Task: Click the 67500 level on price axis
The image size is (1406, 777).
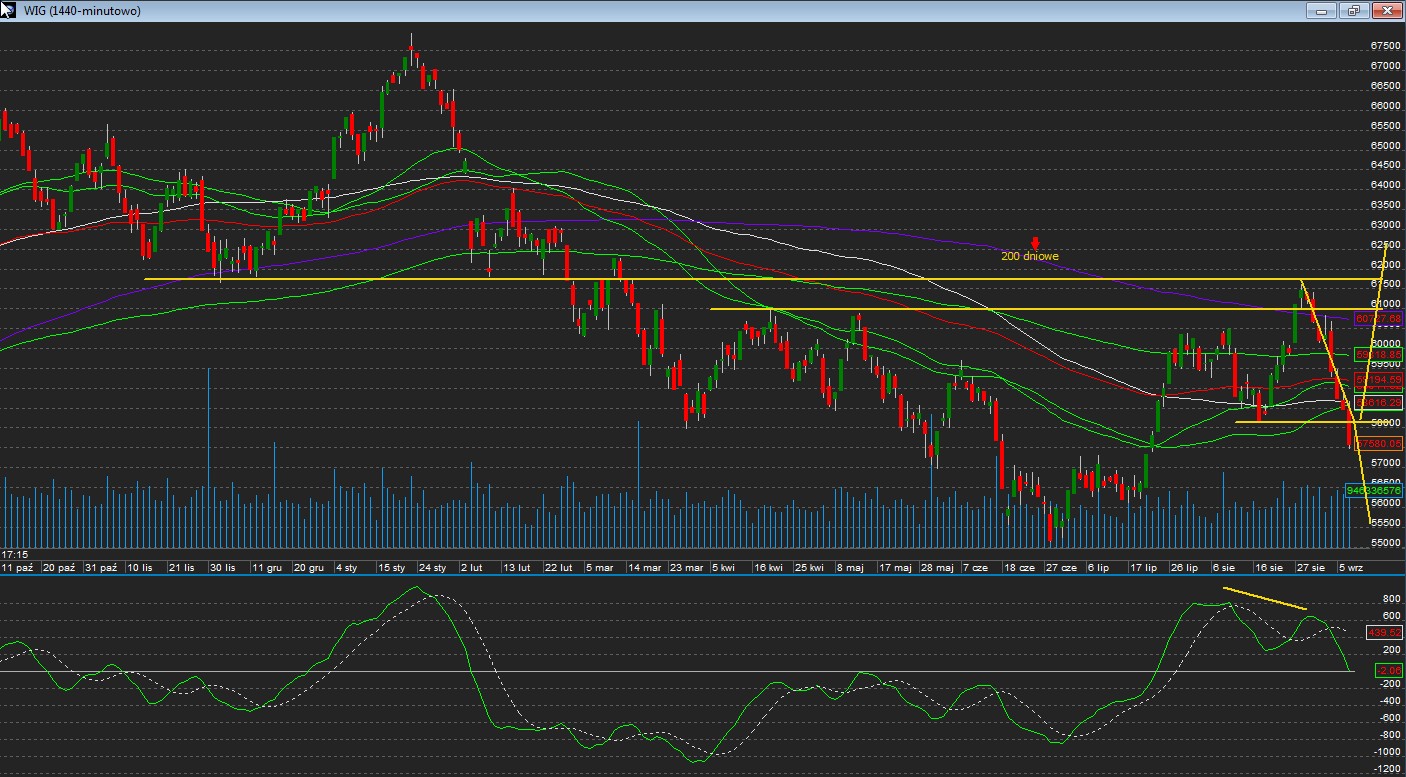Action: click(x=1385, y=46)
